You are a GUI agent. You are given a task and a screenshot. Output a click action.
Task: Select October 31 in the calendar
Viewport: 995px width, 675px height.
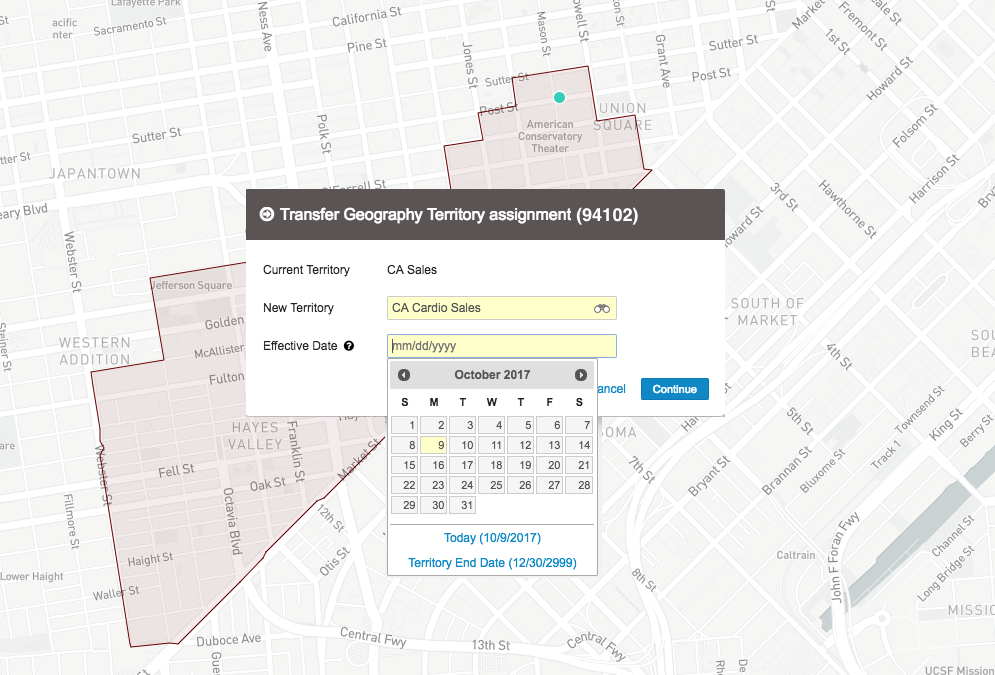(463, 505)
